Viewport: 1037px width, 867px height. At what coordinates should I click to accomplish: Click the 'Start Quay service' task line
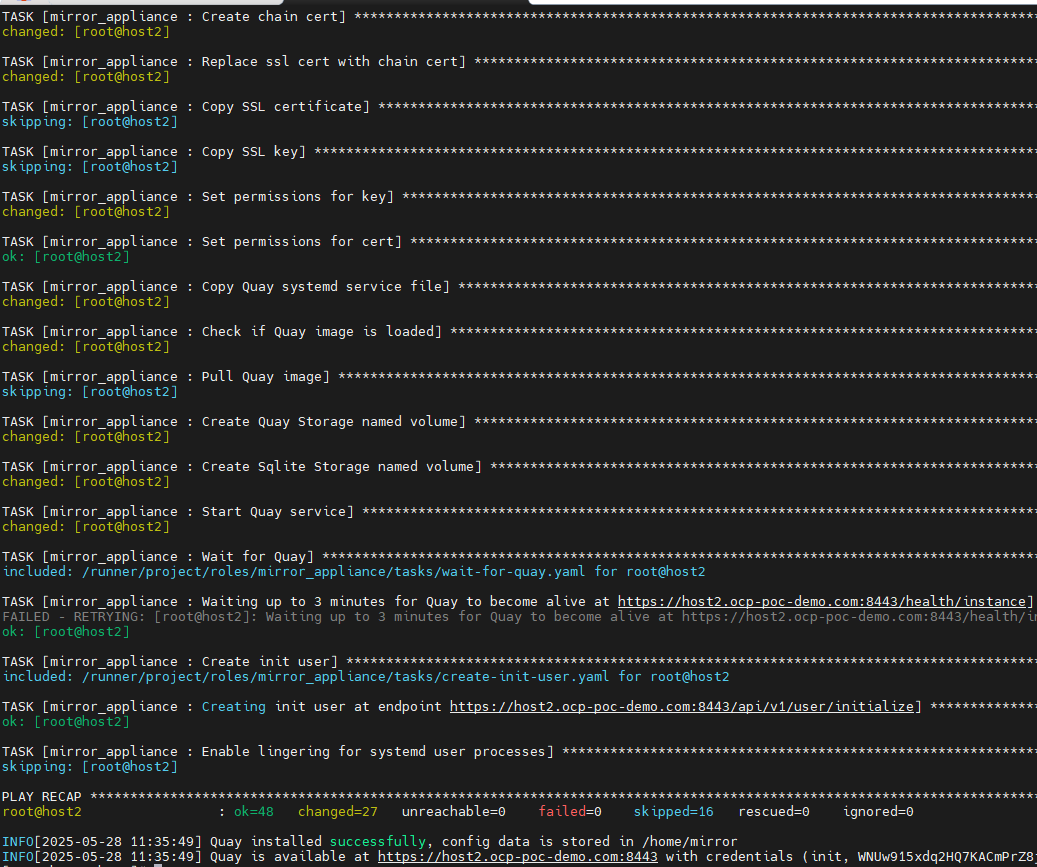(x=518, y=511)
